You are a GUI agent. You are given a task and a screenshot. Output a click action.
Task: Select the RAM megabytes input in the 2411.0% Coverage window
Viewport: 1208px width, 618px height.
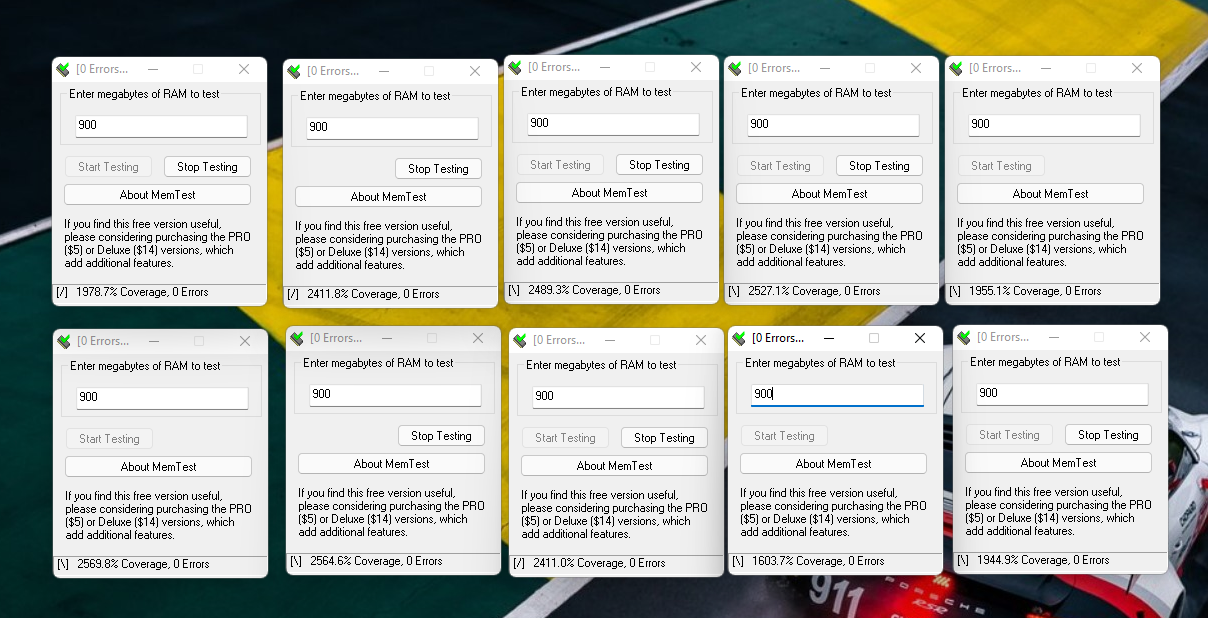pyautogui.click(x=618, y=397)
